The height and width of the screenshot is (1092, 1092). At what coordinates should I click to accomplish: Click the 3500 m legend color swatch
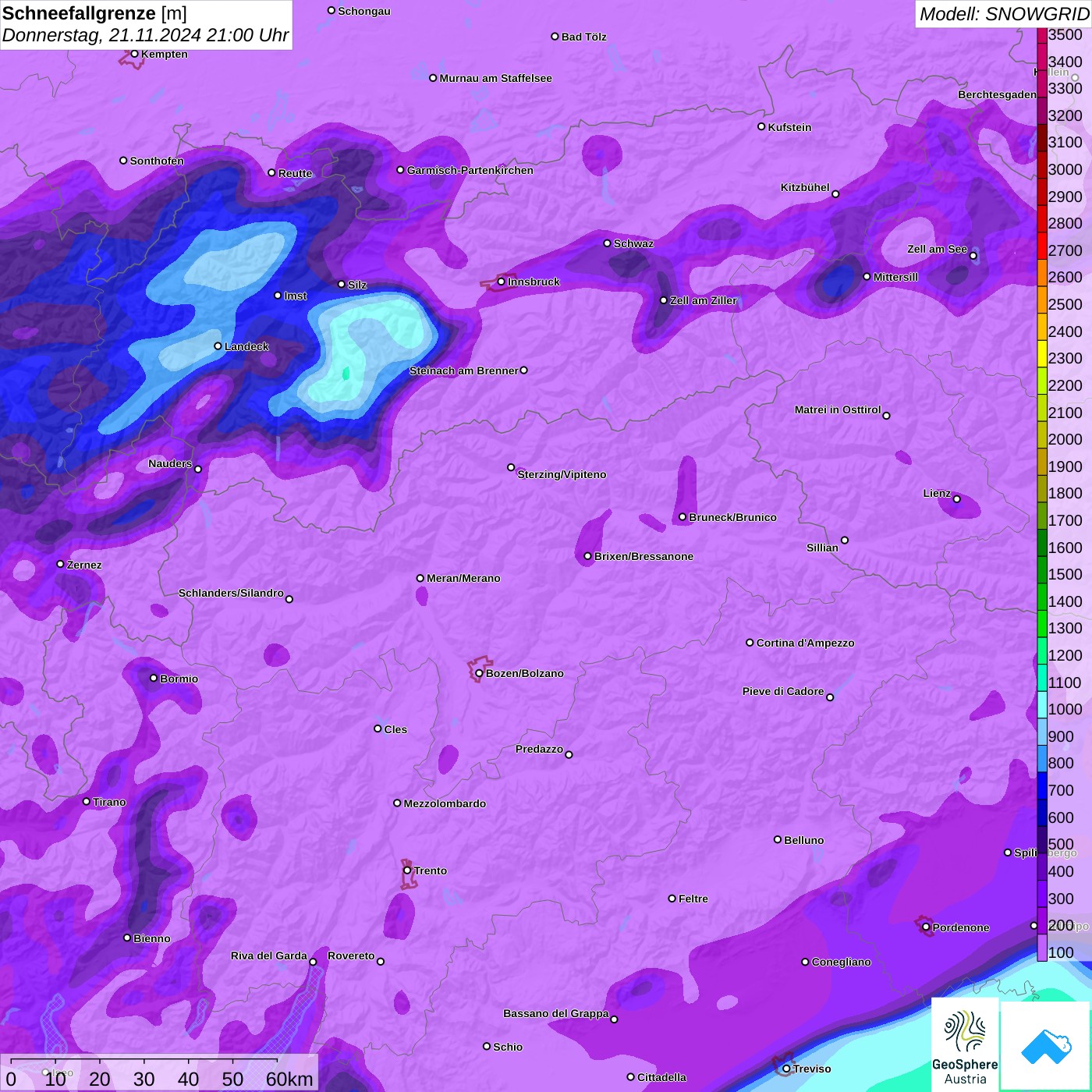(x=1042, y=35)
